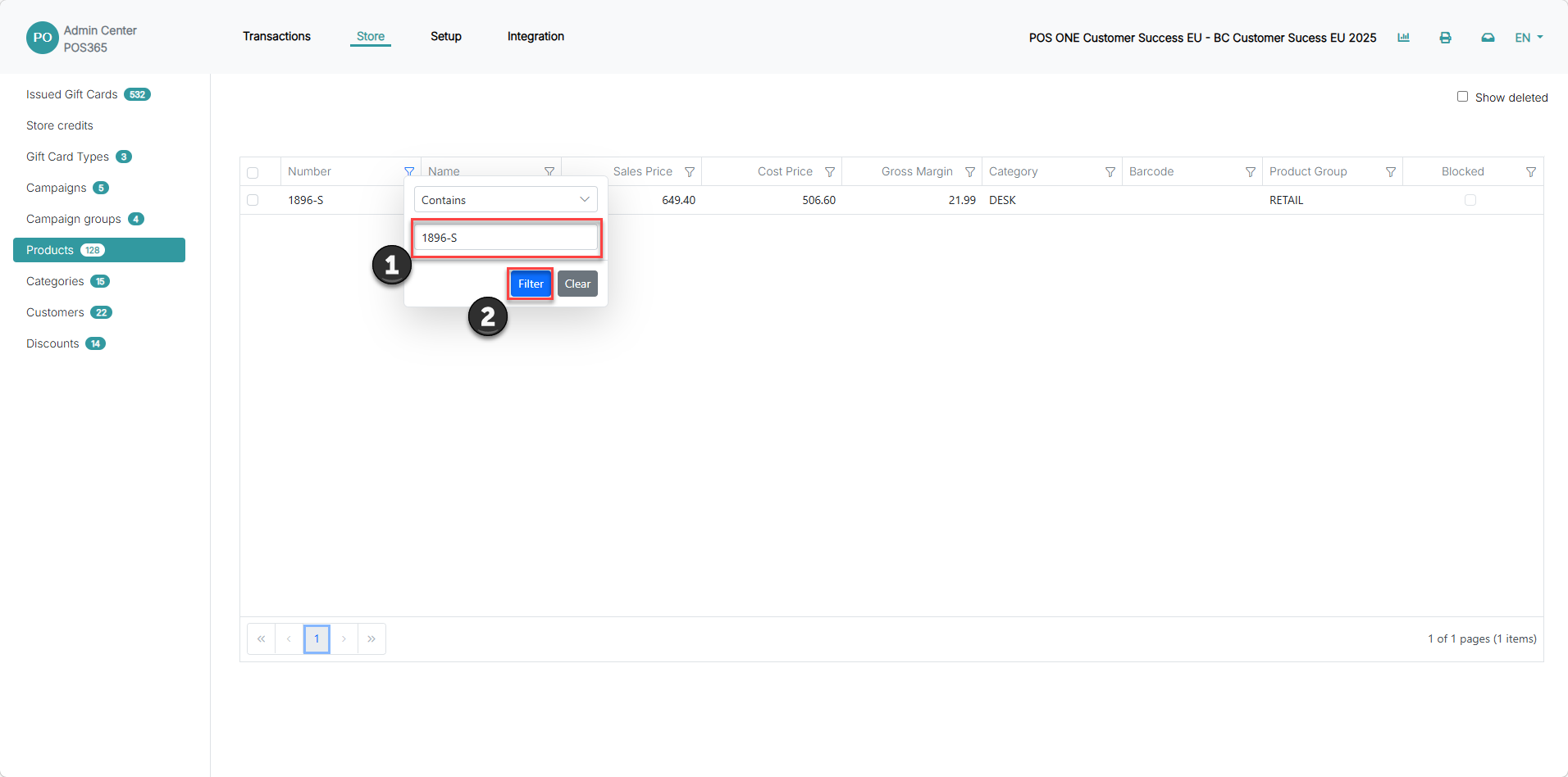Go to next page arrow
The height and width of the screenshot is (777, 1568).
point(344,638)
